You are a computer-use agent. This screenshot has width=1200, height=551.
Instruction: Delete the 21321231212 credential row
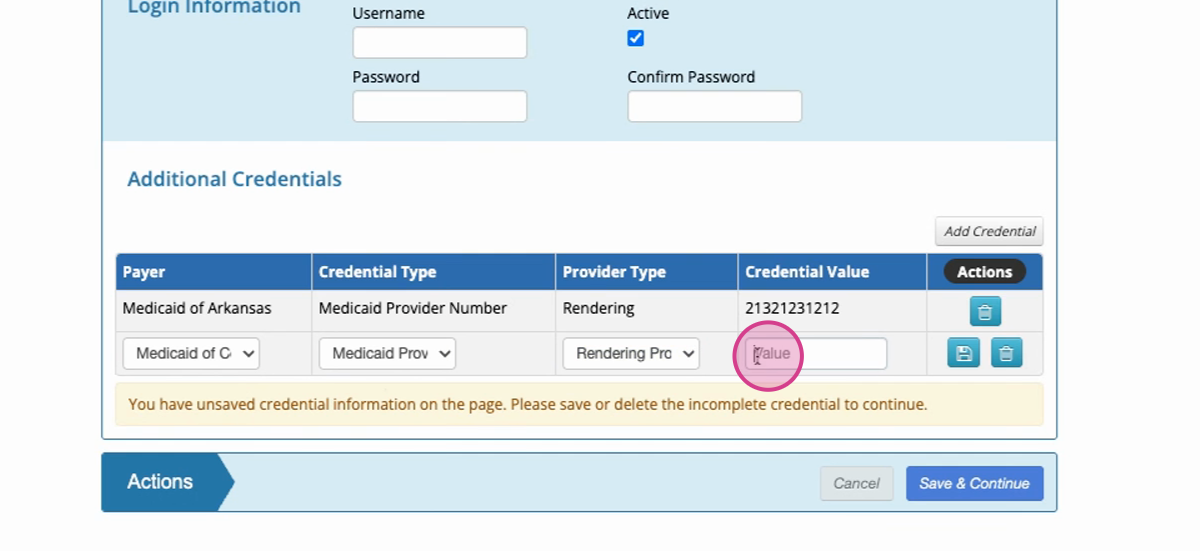pos(985,312)
